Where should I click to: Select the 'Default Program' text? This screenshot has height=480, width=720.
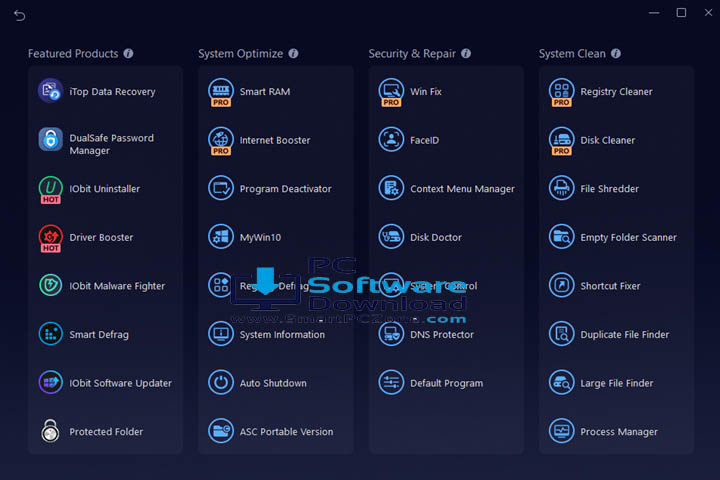[x=447, y=384]
